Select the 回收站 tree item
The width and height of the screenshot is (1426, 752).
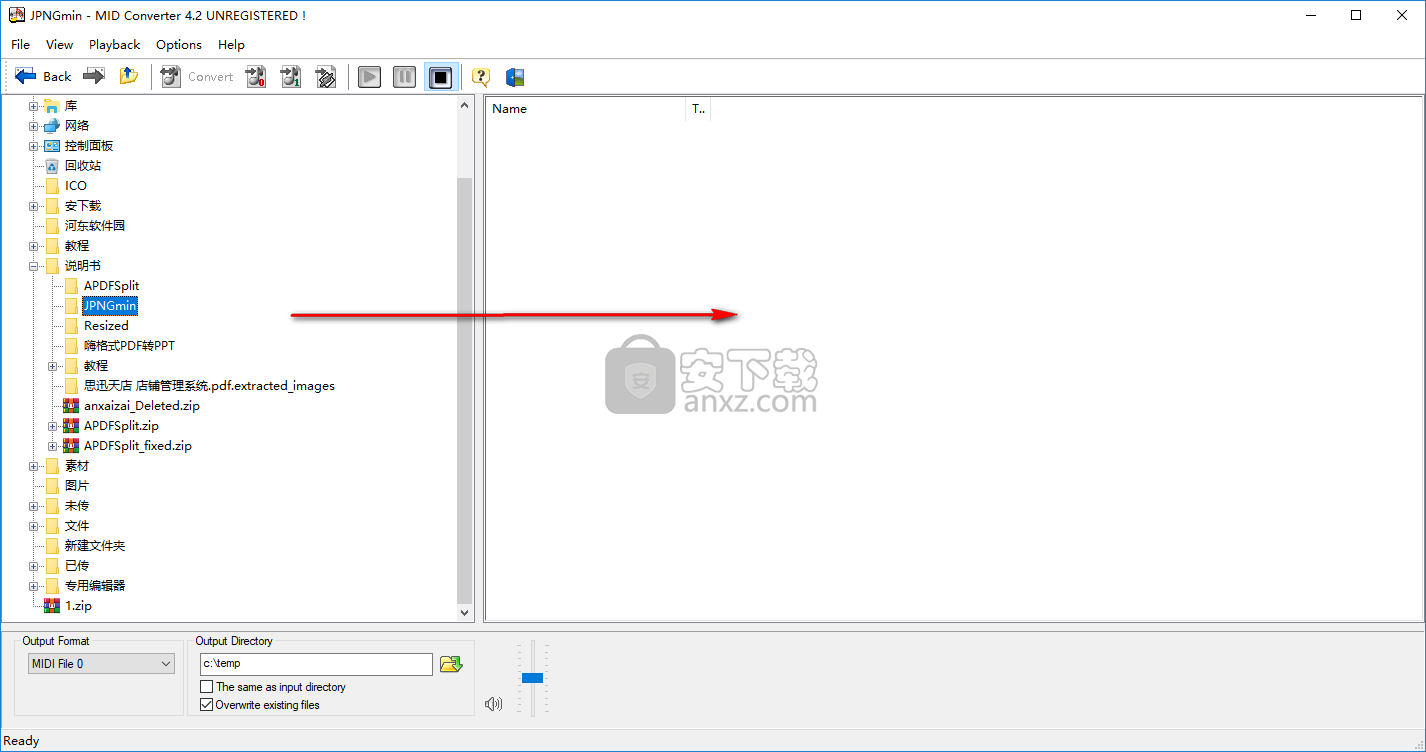pos(83,166)
